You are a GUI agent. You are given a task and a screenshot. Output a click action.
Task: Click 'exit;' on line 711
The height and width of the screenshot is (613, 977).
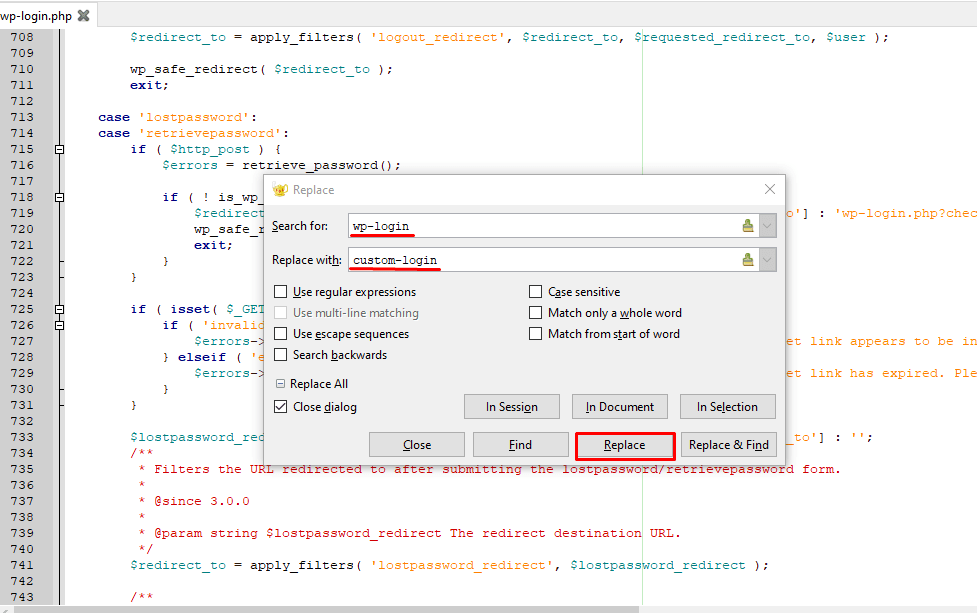pyautogui.click(x=150, y=85)
